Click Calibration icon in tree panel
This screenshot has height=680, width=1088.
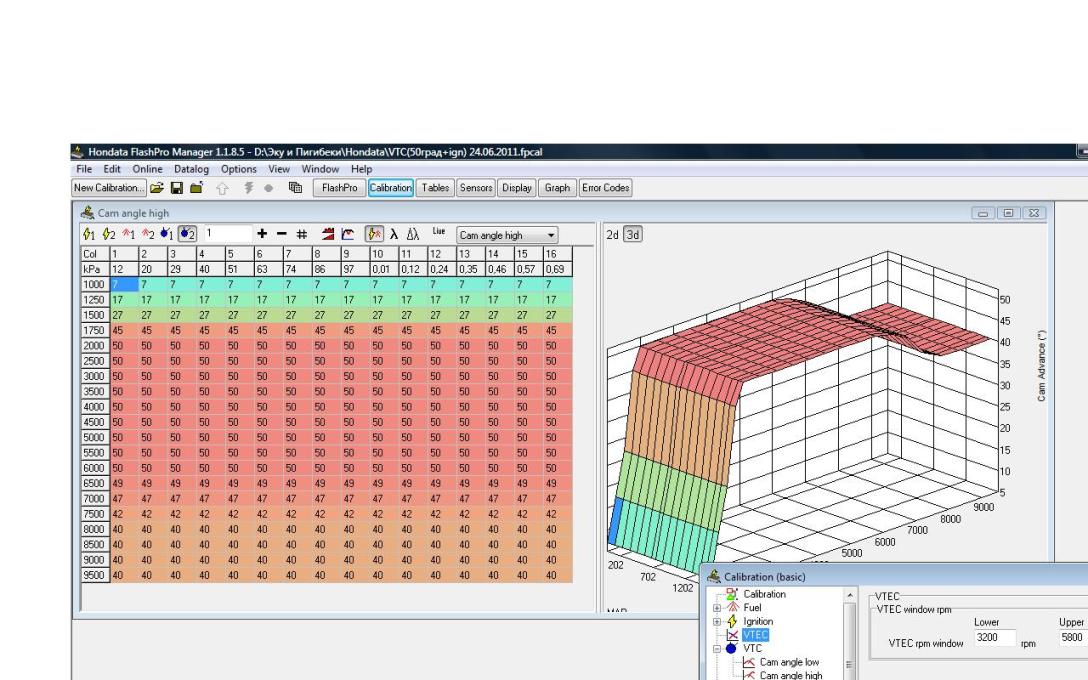point(731,594)
